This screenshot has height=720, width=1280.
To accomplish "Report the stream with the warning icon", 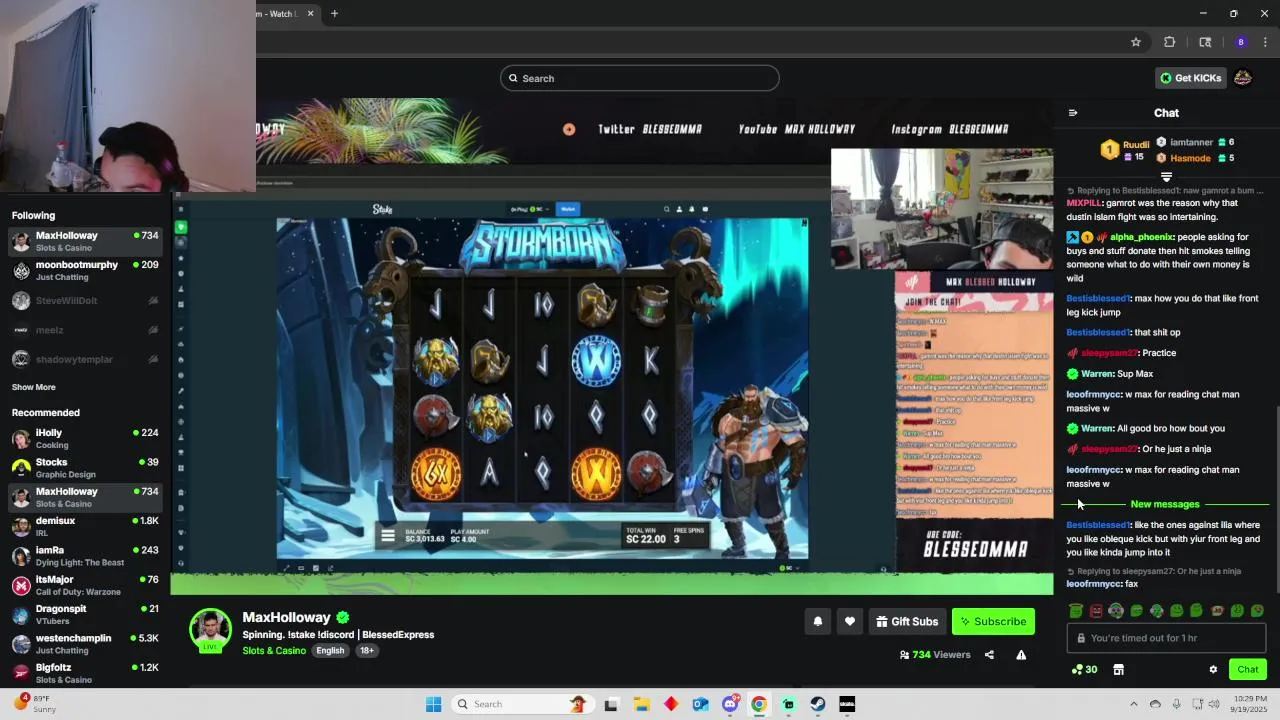I will coord(1021,655).
